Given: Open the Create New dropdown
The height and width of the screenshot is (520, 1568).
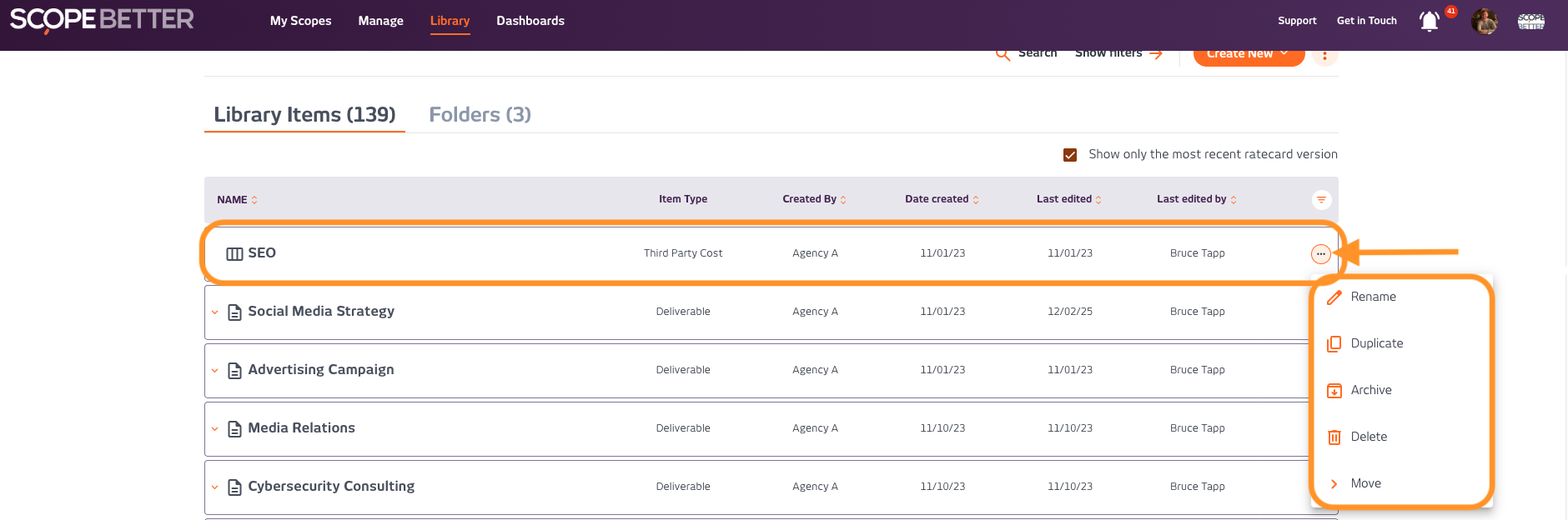Looking at the screenshot, I should (1248, 54).
